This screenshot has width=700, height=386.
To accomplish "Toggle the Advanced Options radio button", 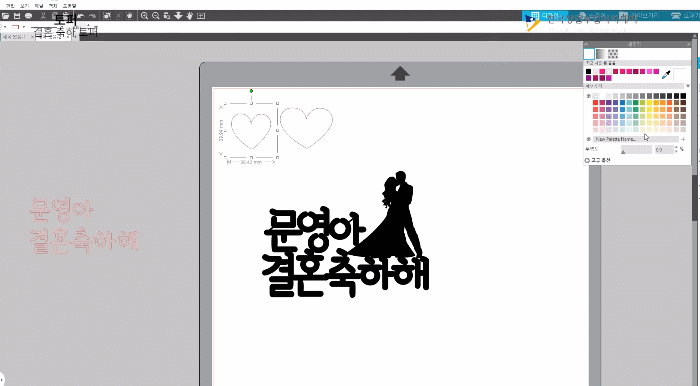I will 587,160.
